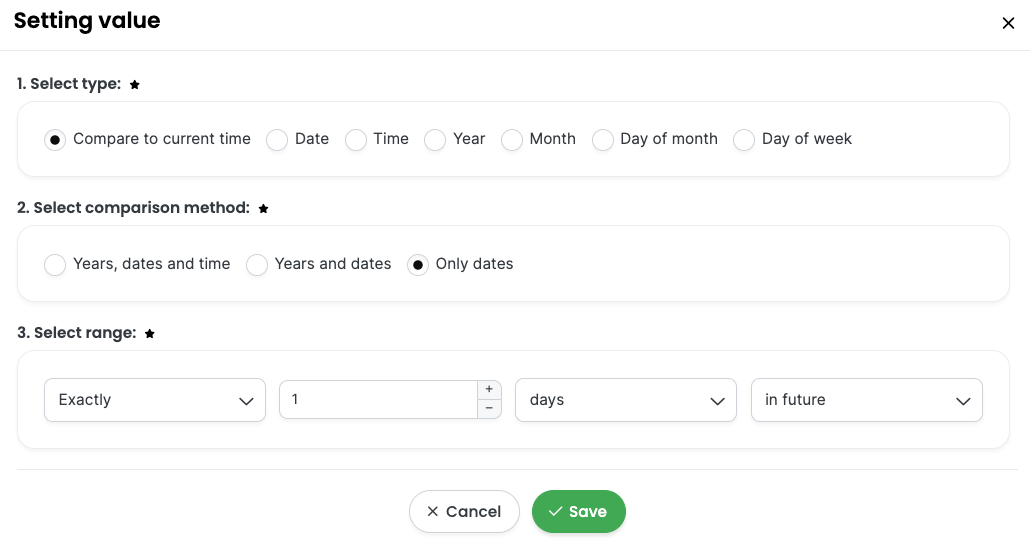Screen dimensions: 1030x558
Task: Click chevron arrow of in future dropdown
Action: (963, 401)
